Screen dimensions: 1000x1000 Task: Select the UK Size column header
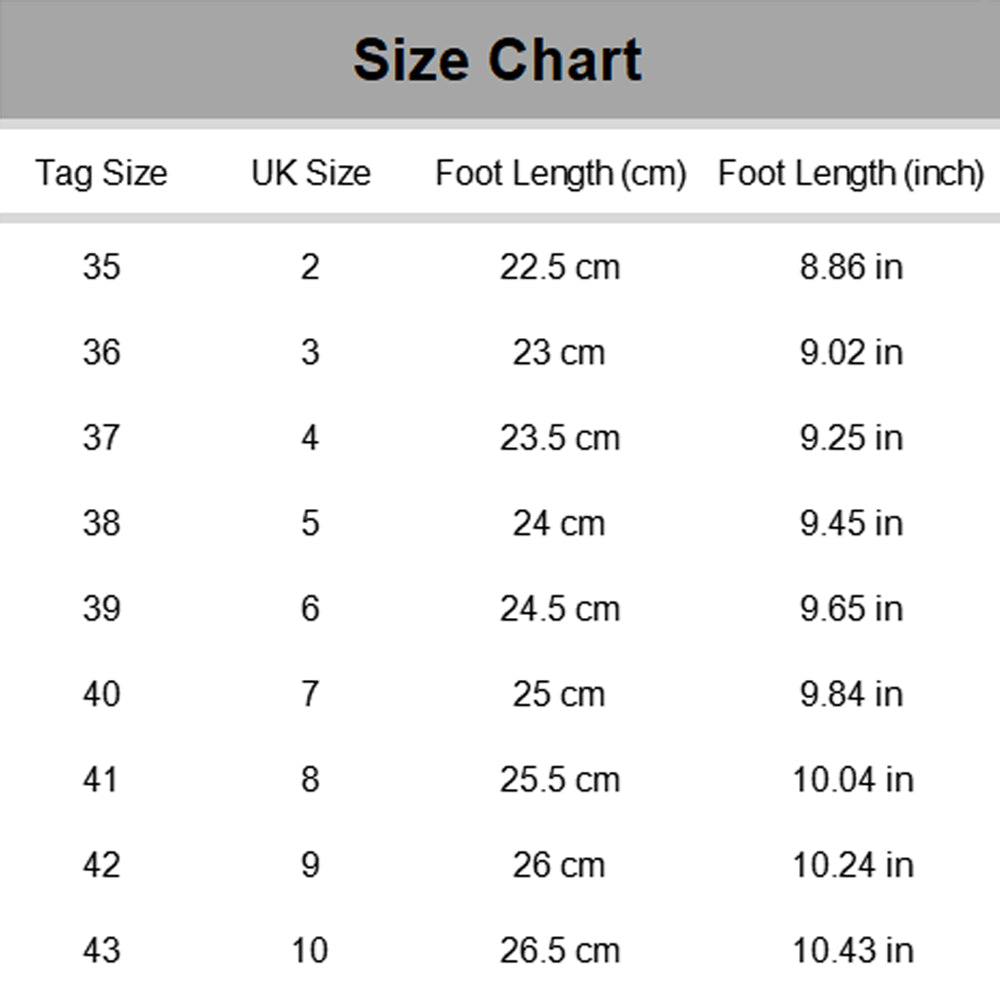[x=311, y=173]
